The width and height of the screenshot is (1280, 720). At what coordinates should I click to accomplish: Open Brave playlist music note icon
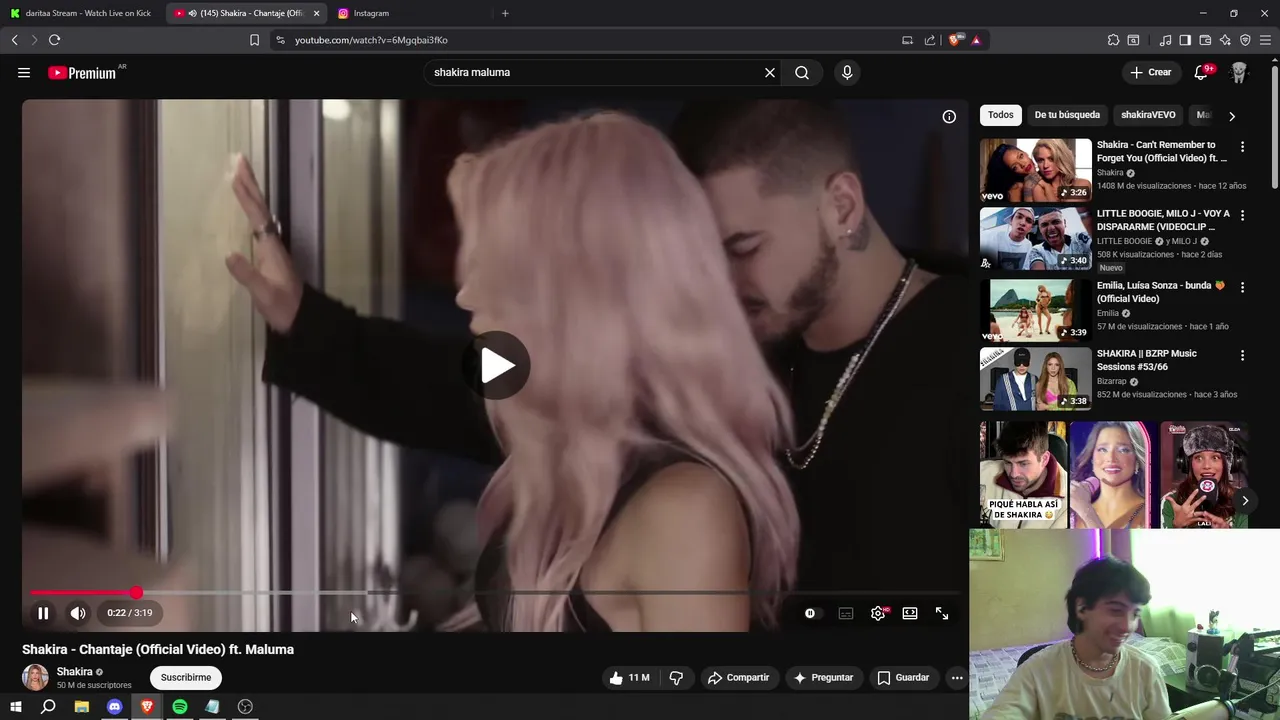point(1165,40)
